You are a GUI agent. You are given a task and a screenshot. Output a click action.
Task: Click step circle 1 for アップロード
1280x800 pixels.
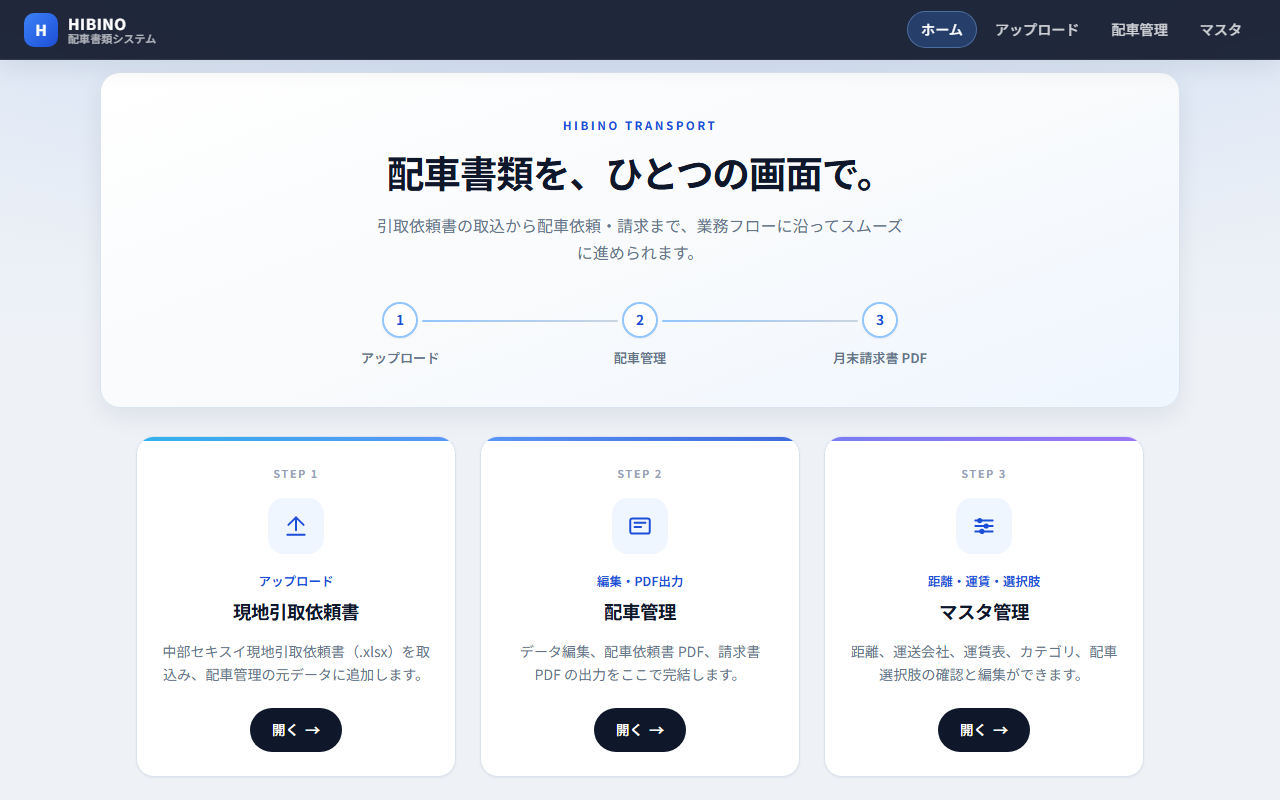[400, 320]
